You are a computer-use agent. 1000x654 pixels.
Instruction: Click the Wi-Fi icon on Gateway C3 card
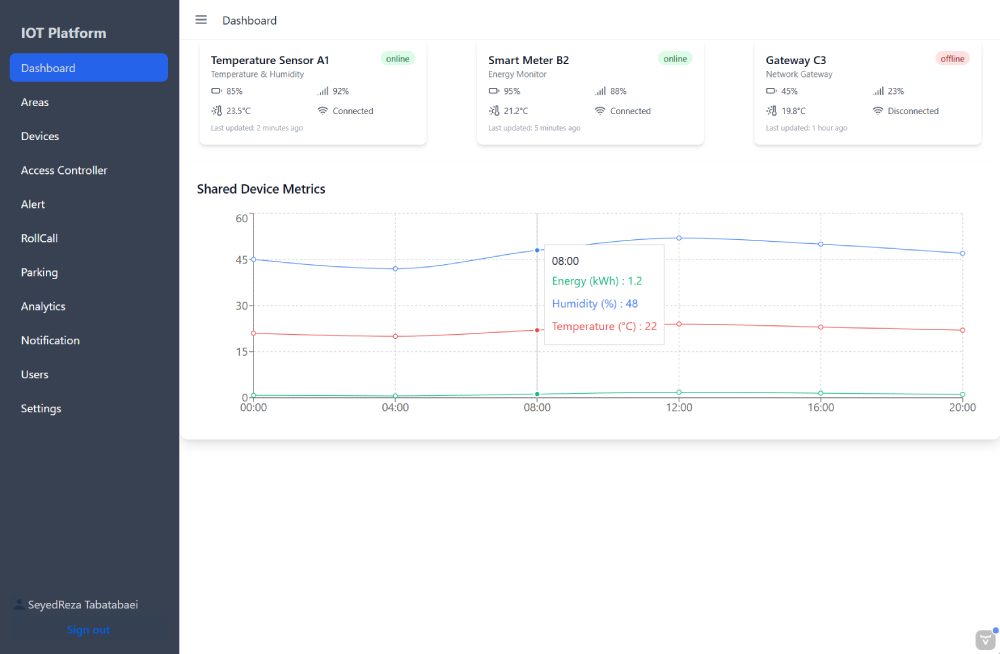pos(878,111)
